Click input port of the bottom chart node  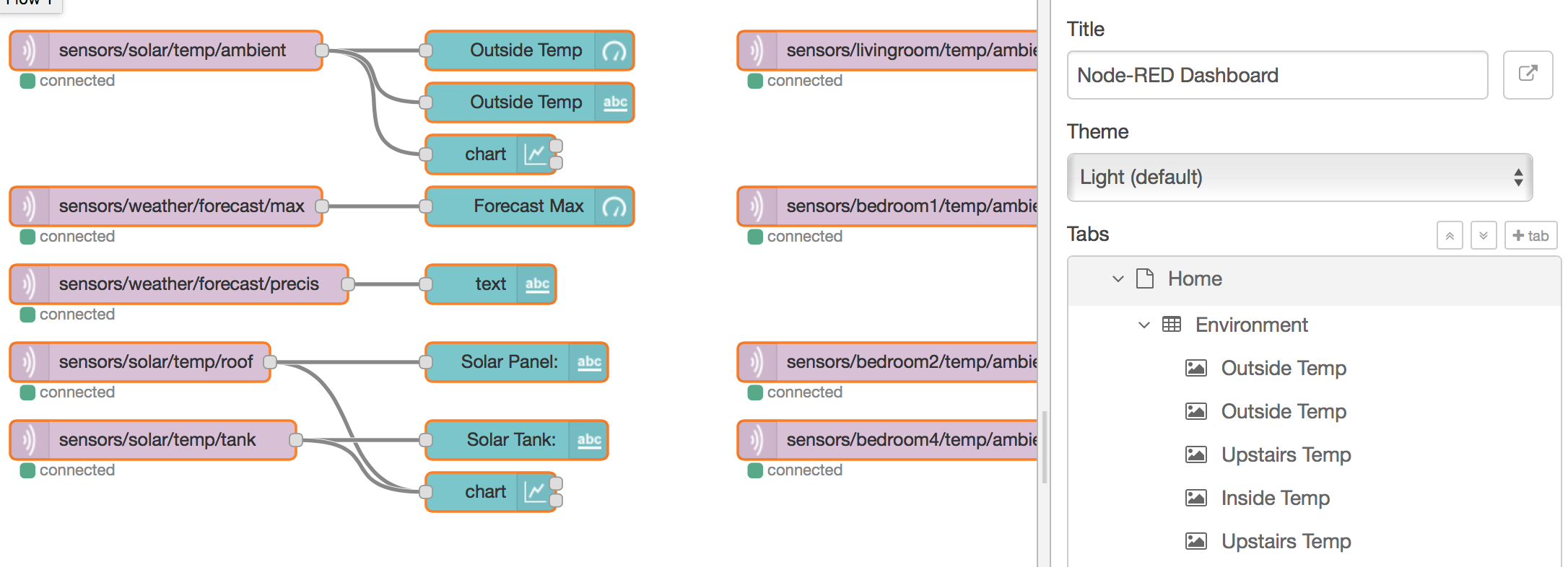tap(426, 492)
